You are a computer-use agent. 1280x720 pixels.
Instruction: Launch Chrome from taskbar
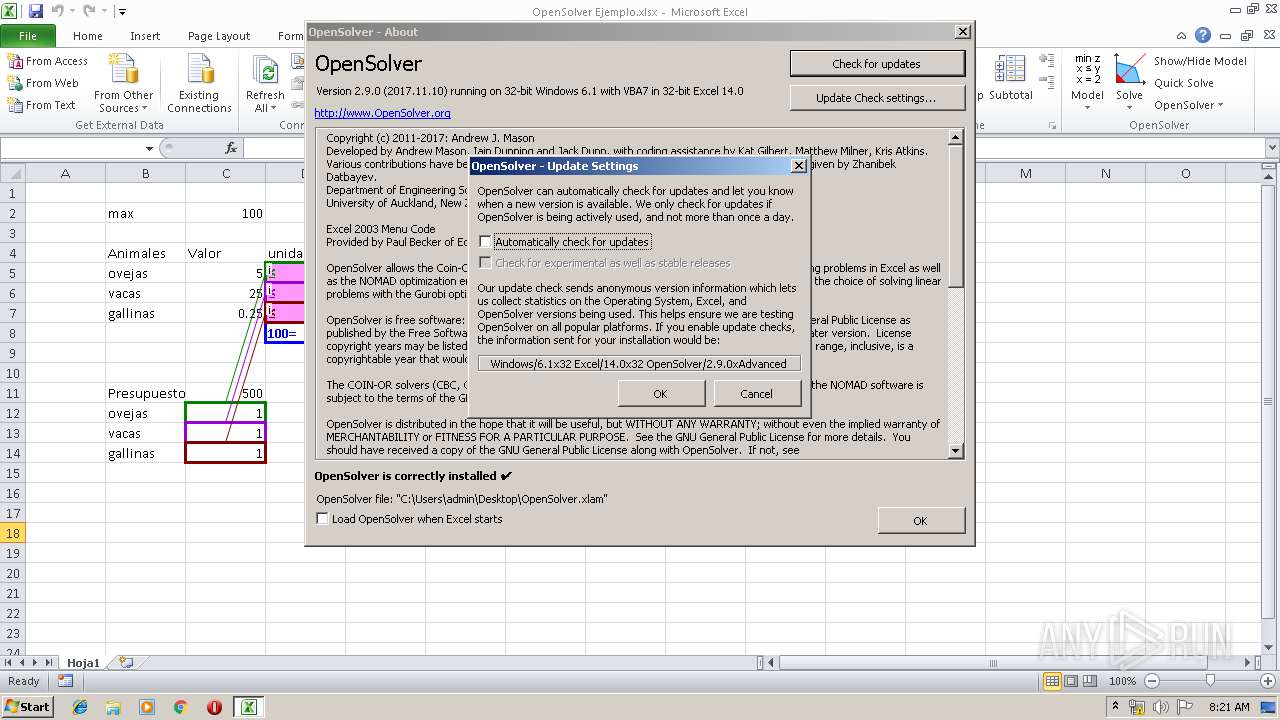click(180, 707)
